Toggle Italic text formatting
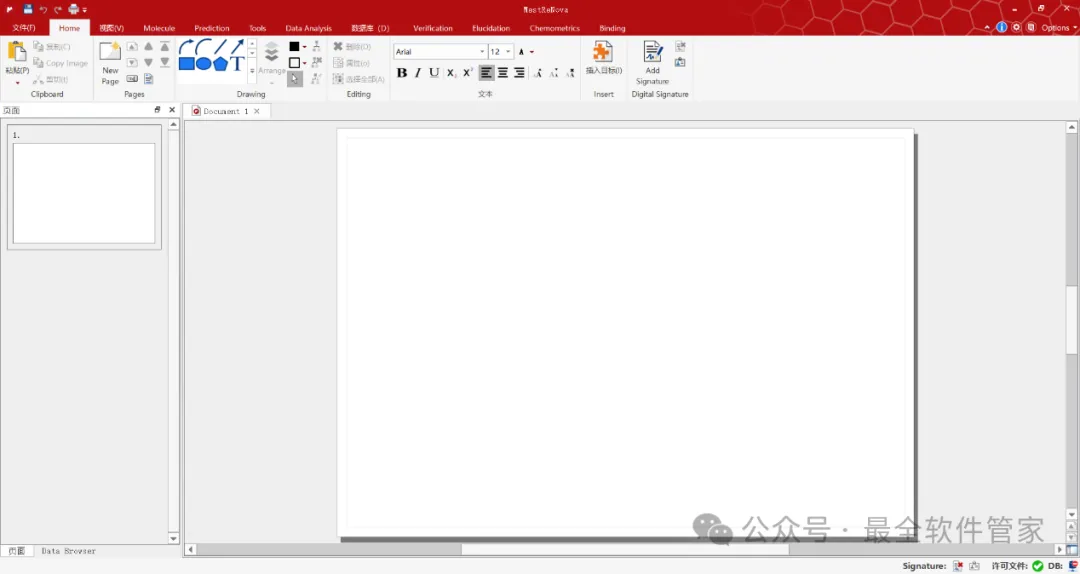Viewport: 1080px width, 574px height. [417, 72]
